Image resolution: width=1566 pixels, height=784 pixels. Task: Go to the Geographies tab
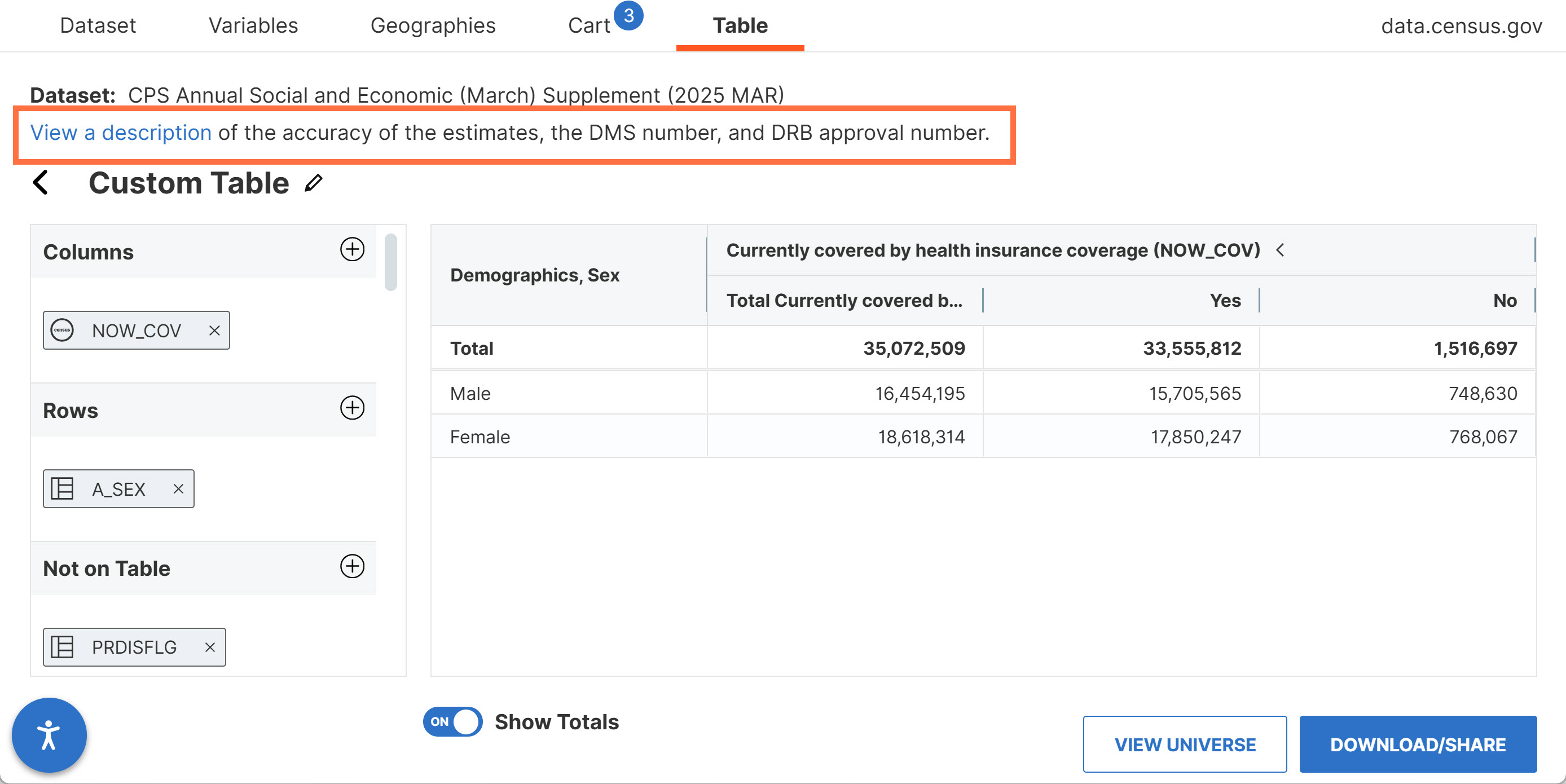pos(433,25)
